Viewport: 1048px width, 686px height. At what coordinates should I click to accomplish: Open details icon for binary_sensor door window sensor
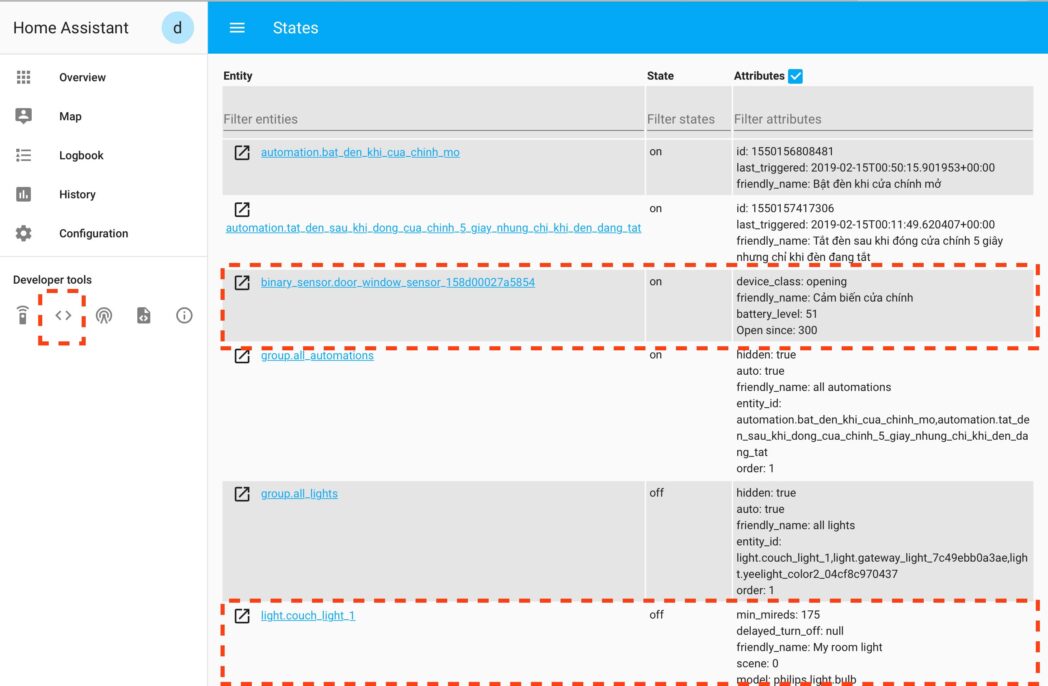tap(242, 283)
